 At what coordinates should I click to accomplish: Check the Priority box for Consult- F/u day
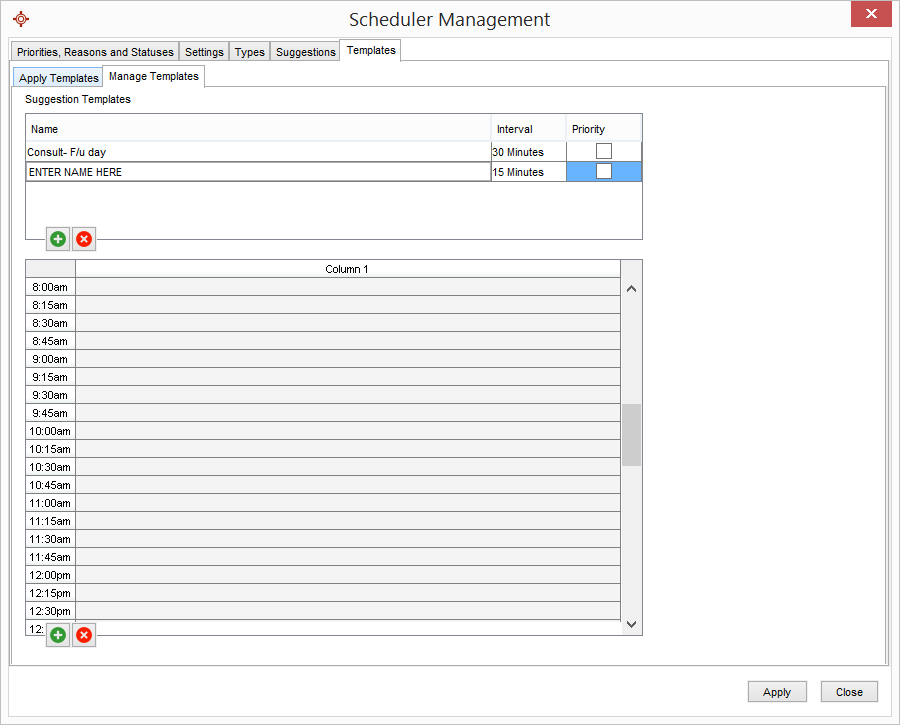click(x=603, y=151)
